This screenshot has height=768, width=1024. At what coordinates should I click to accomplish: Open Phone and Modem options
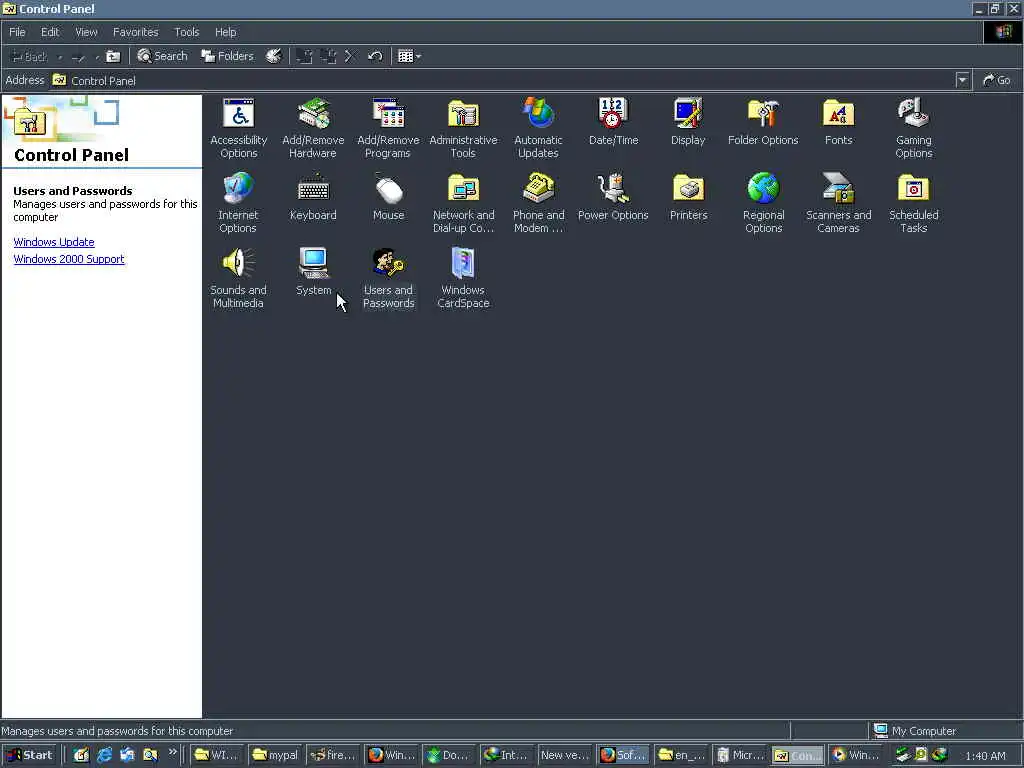(x=538, y=203)
